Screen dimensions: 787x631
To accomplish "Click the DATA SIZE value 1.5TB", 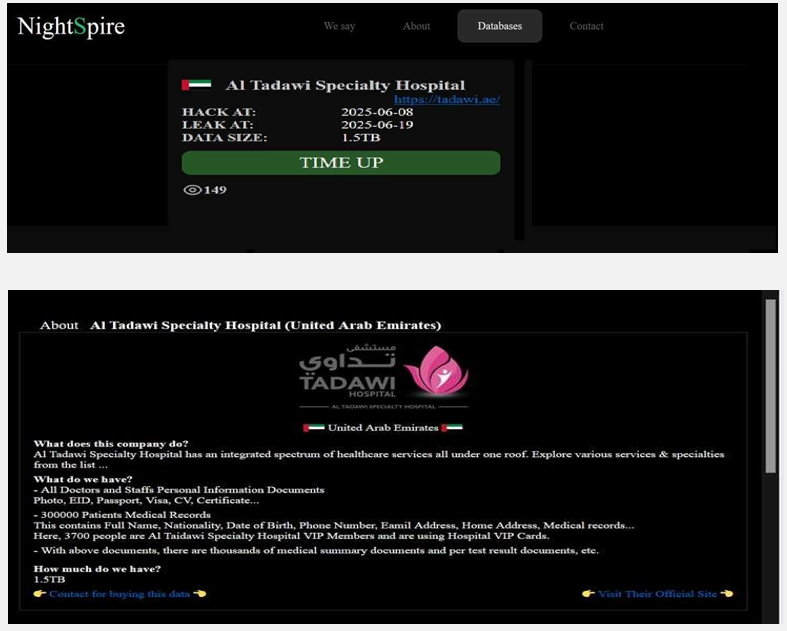I will pos(360,138).
